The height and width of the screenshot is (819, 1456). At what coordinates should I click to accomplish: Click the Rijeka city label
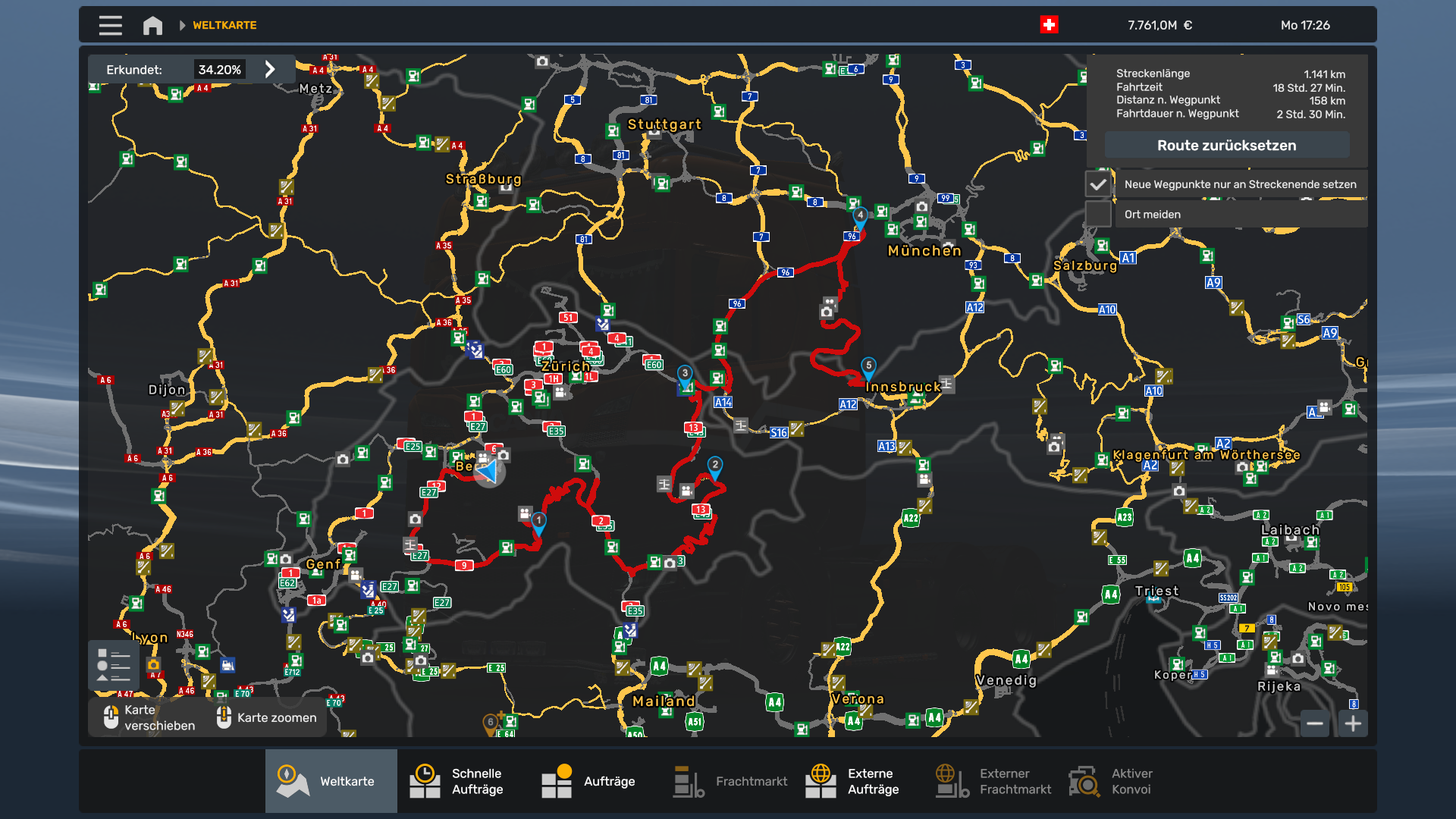coord(1279,686)
